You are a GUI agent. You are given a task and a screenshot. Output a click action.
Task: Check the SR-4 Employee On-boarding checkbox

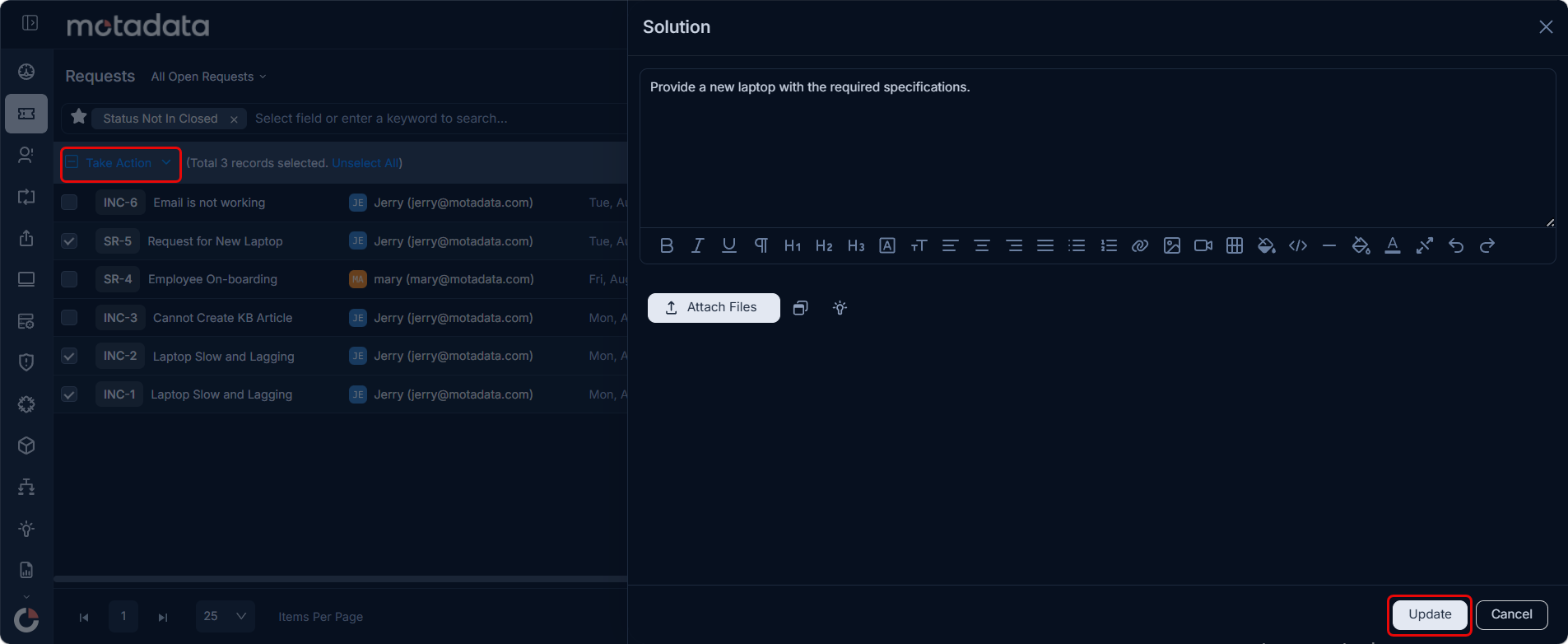click(x=69, y=279)
